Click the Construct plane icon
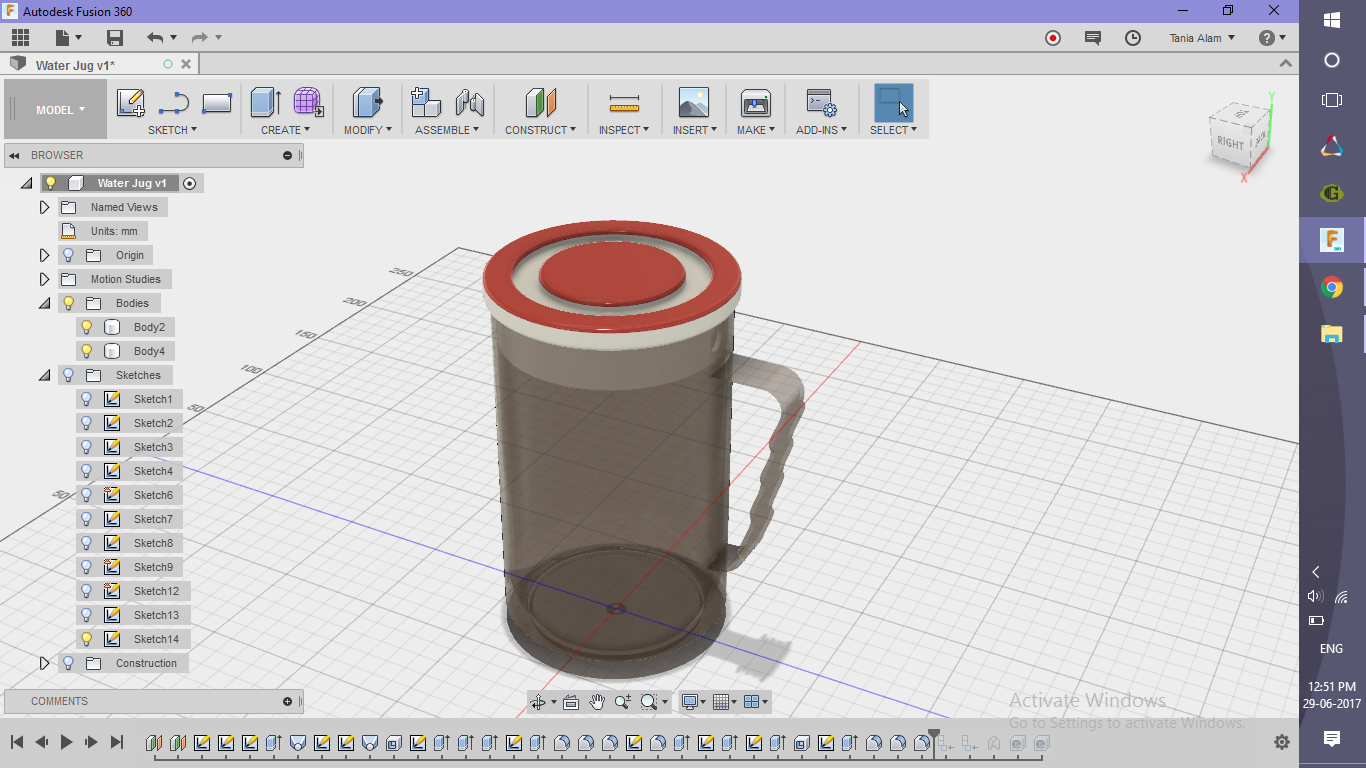 click(540, 103)
